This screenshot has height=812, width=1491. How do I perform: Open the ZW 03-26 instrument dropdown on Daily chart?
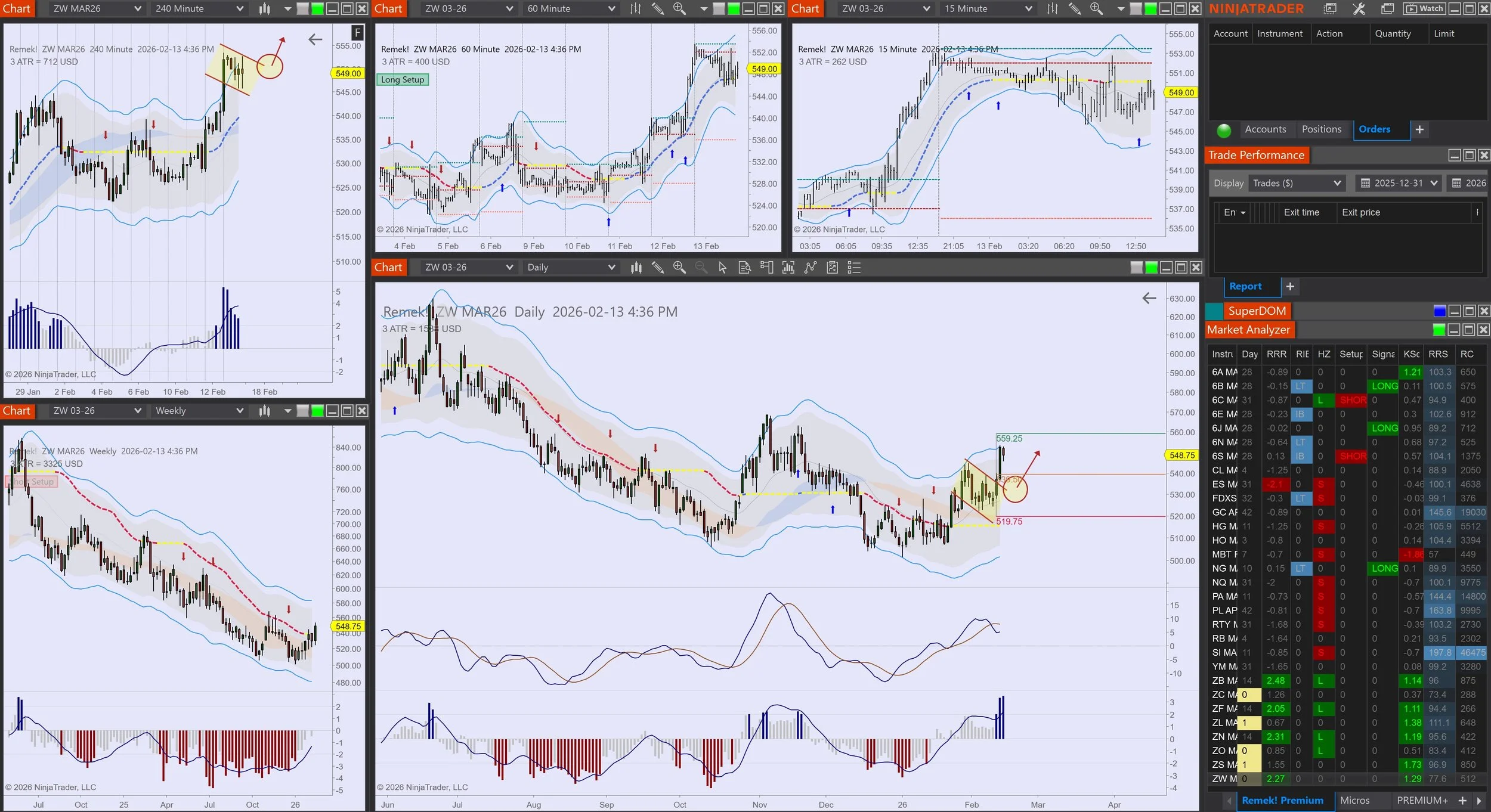pos(509,268)
